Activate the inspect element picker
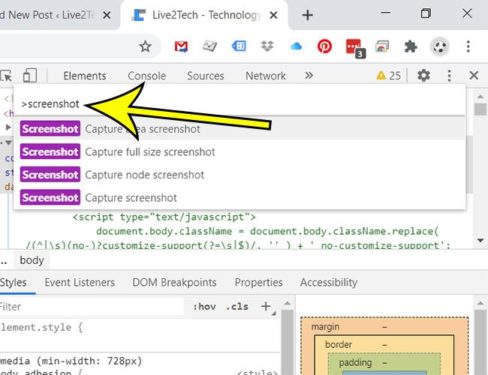Screen dimensions: 488x375 (x=6, y=76)
